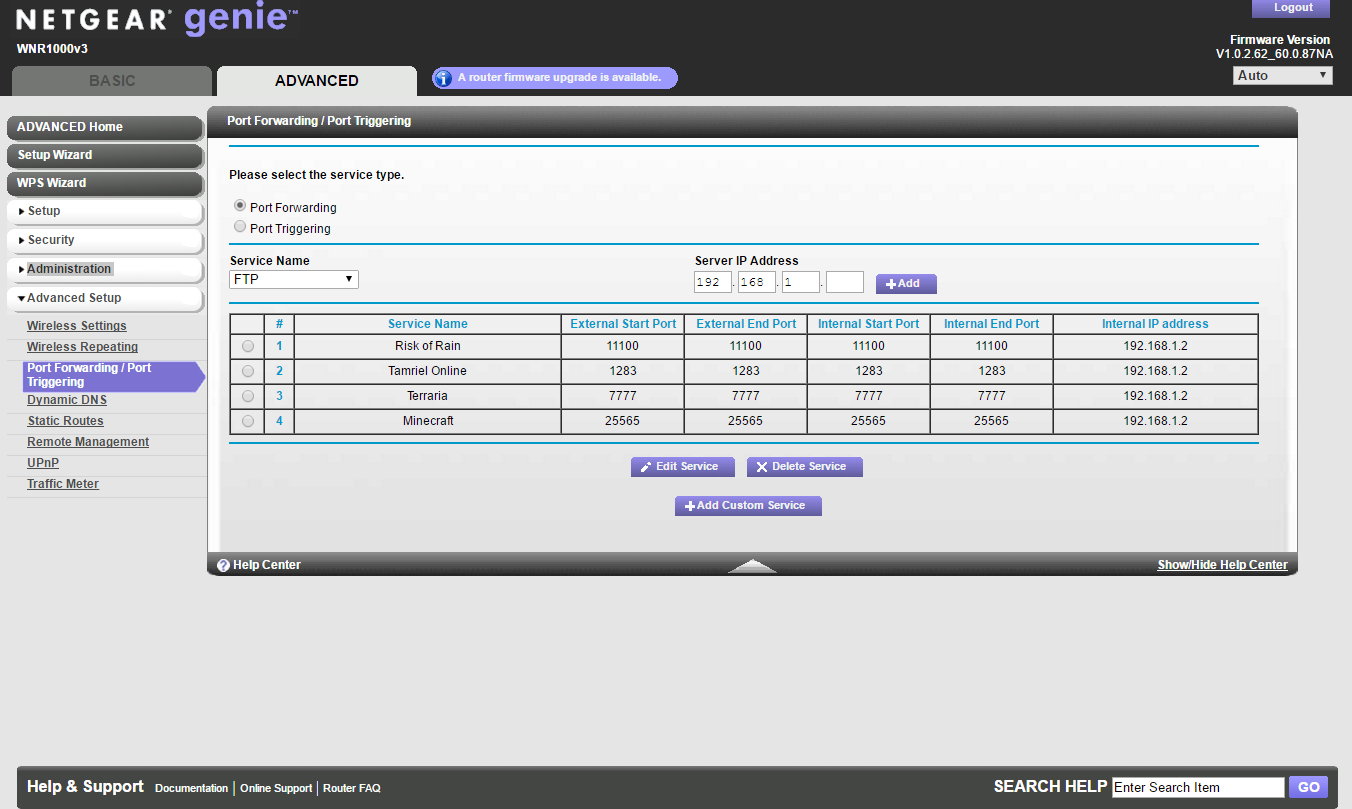This screenshot has height=809, width=1352.
Task: Click row number 2 in the table
Action: click(279, 371)
